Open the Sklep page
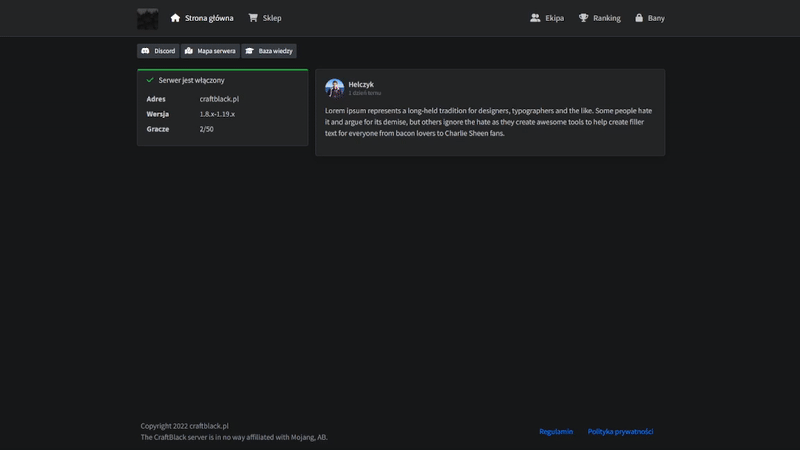The width and height of the screenshot is (800, 450). pyautogui.click(x=265, y=18)
